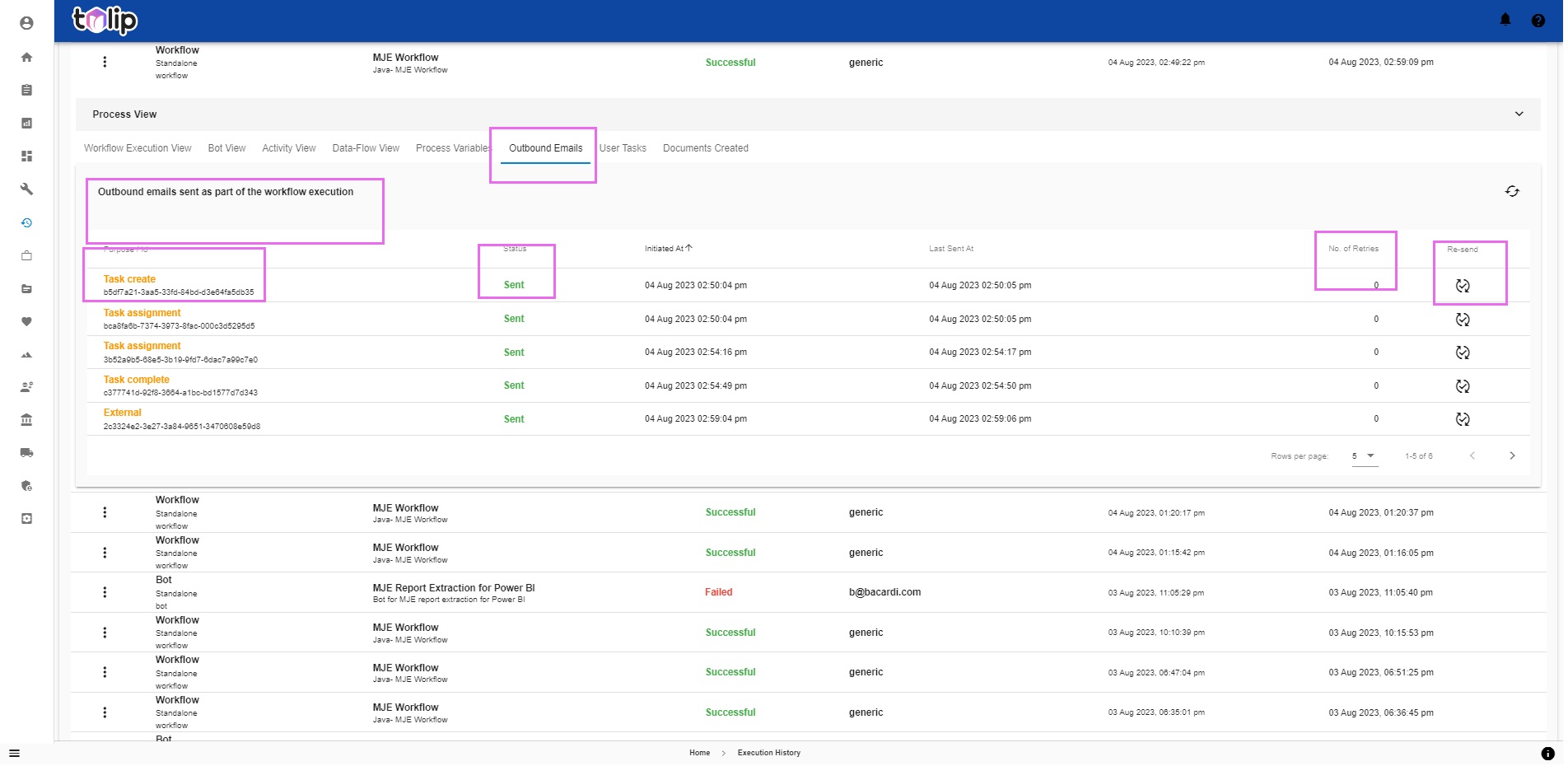Click the info icon at bottom right
The height and width of the screenshot is (766, 1568).
point(1547,753)
